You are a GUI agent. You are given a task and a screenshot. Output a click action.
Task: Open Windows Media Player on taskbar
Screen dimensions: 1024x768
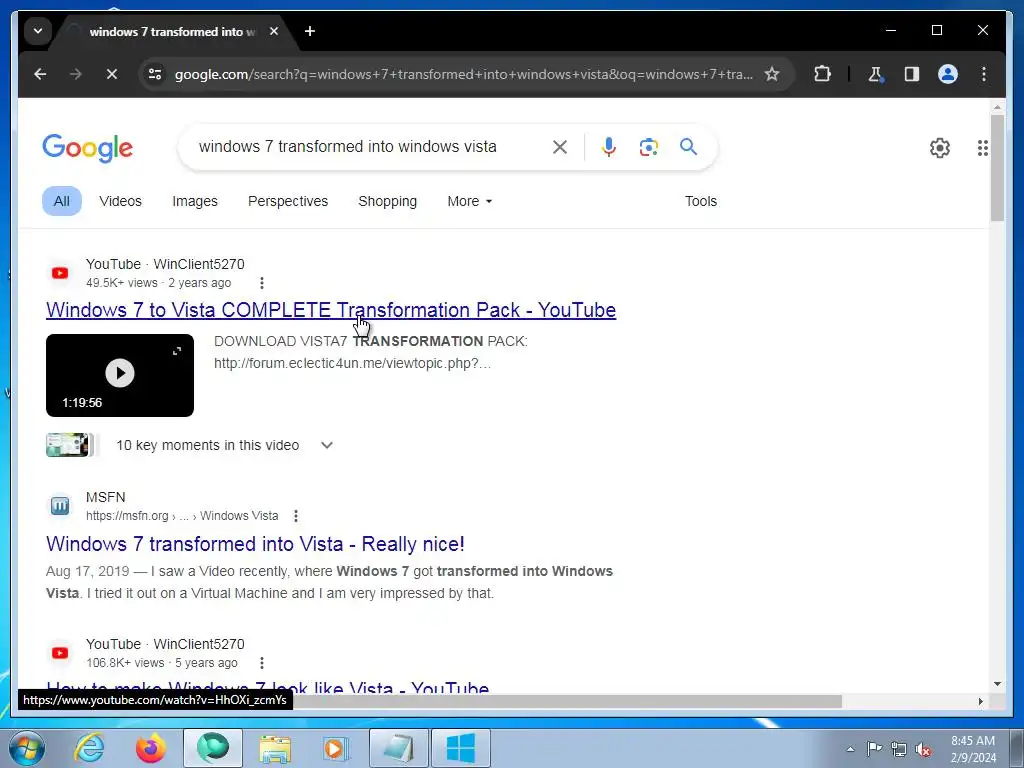click(x=336, y=748)
